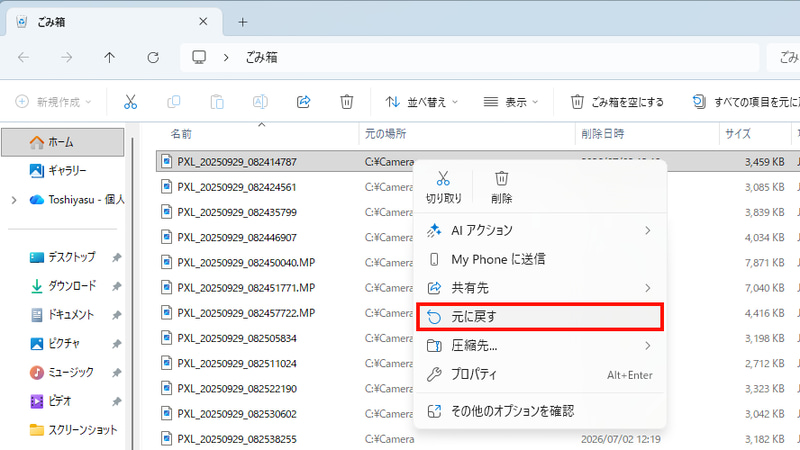Viewport: 800px width, 450px height.
Task: Click the pin icon beside ビデオ
Action: (x=116, y=402)
